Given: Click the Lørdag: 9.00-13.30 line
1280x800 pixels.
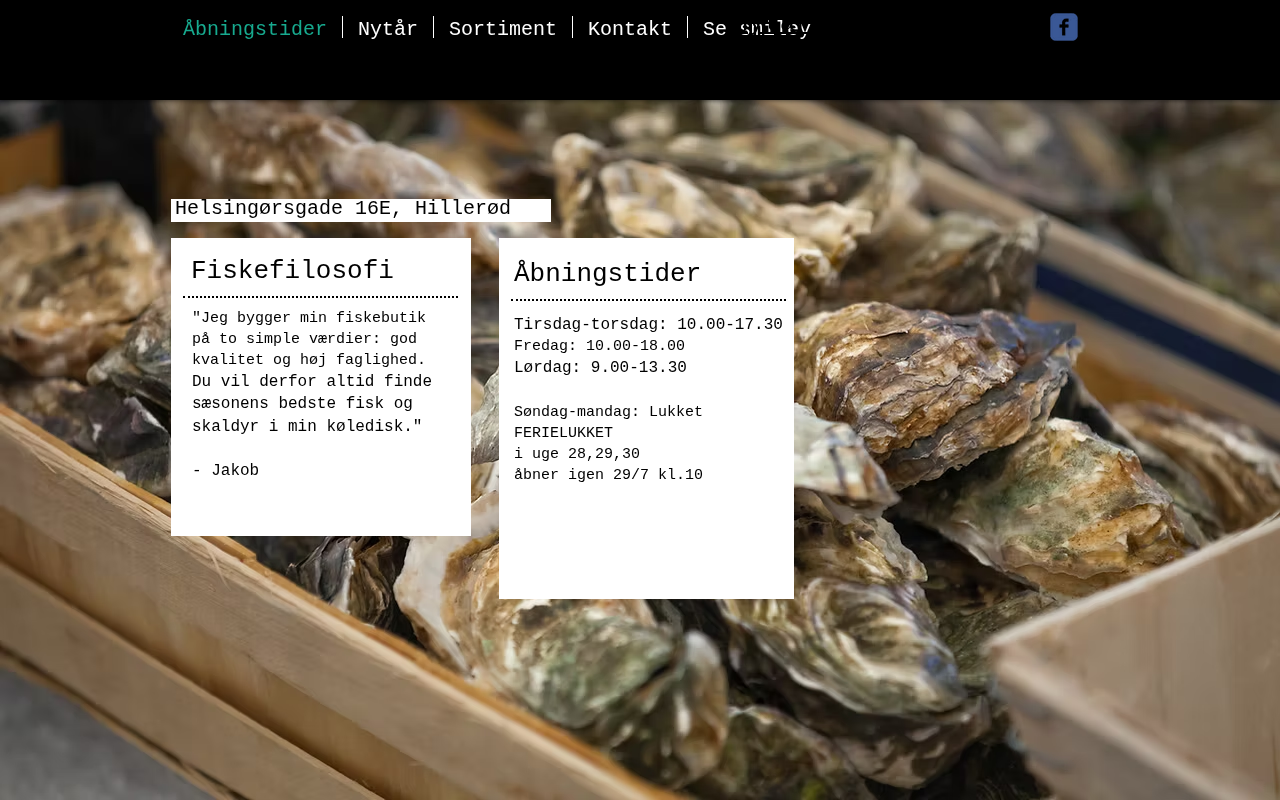Looking at the screenshot, I should coord(600,367).
